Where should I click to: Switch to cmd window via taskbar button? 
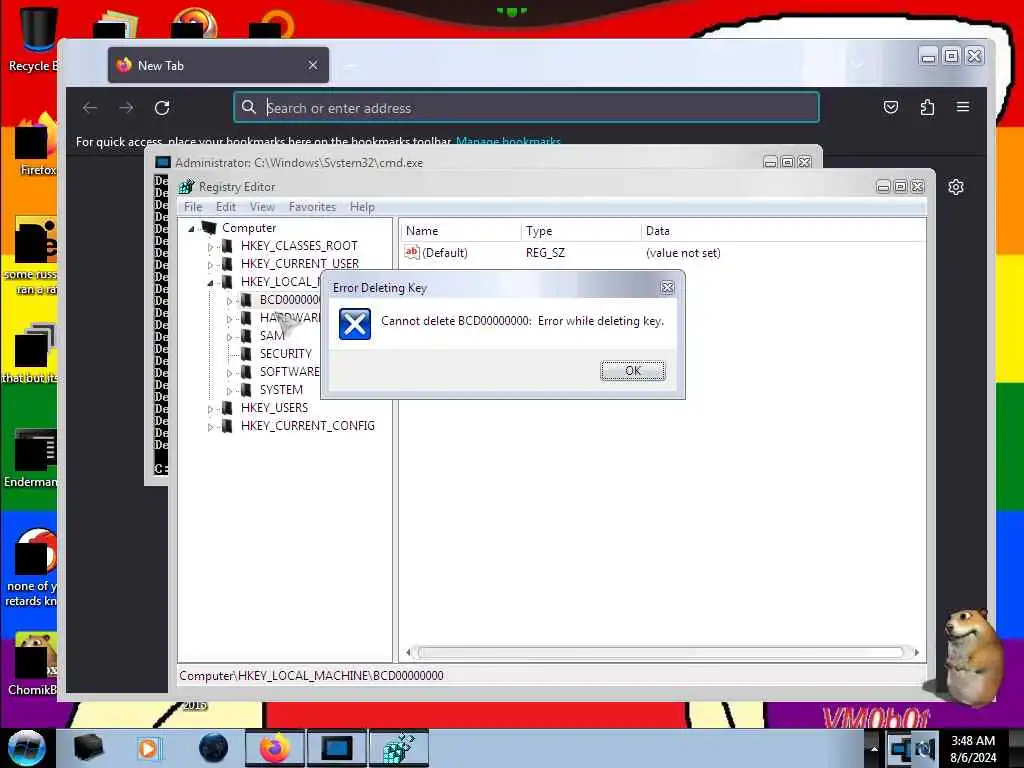coord(336,748)
